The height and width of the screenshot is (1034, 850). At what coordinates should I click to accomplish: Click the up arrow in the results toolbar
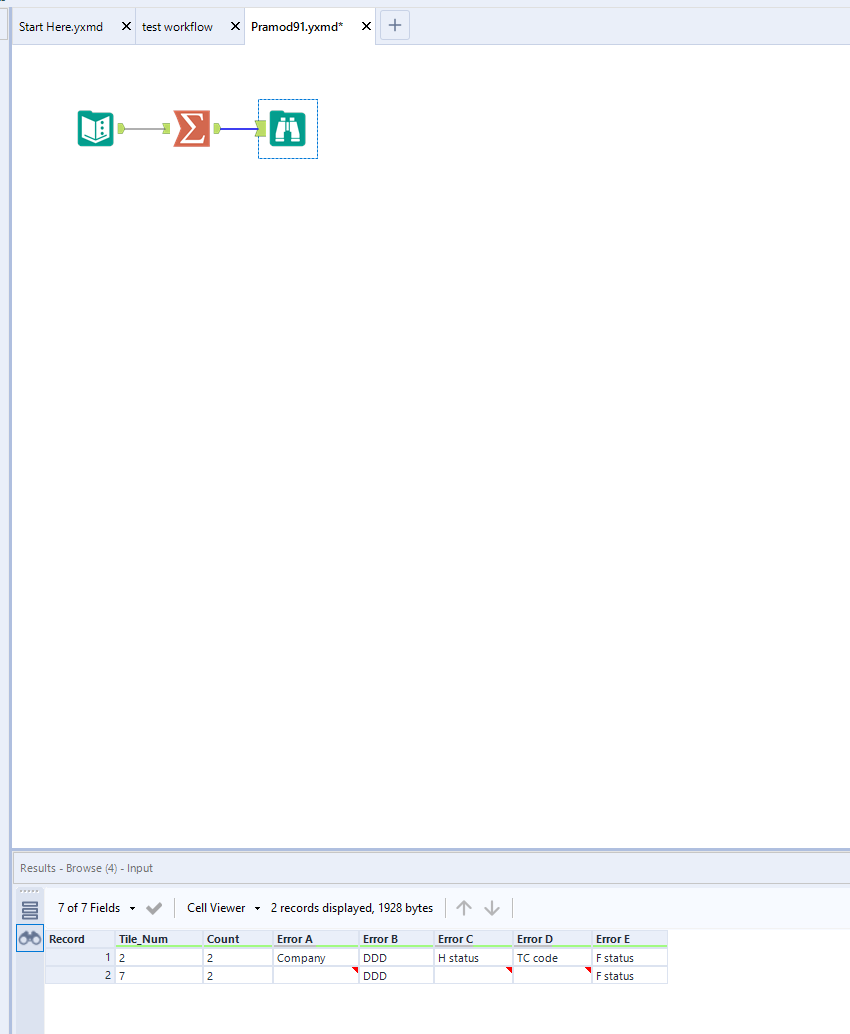tap(464, 907)
